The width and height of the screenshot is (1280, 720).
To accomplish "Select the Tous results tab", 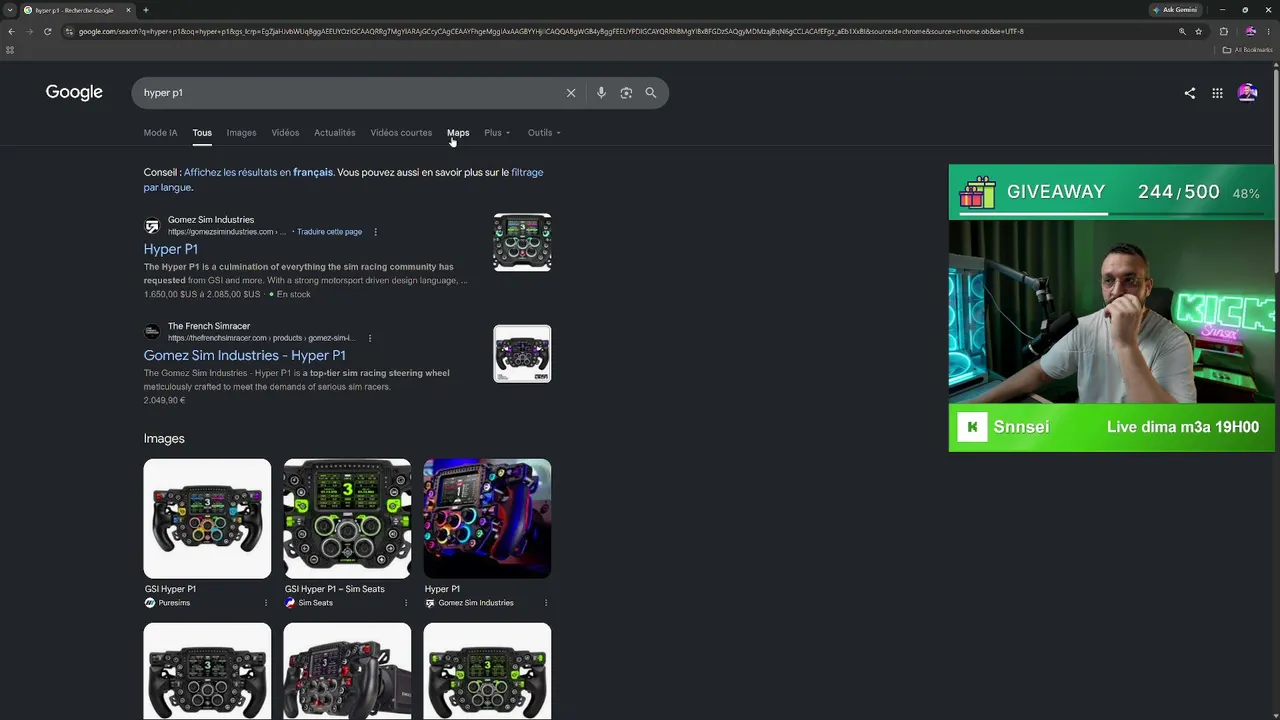I will 202,133.
